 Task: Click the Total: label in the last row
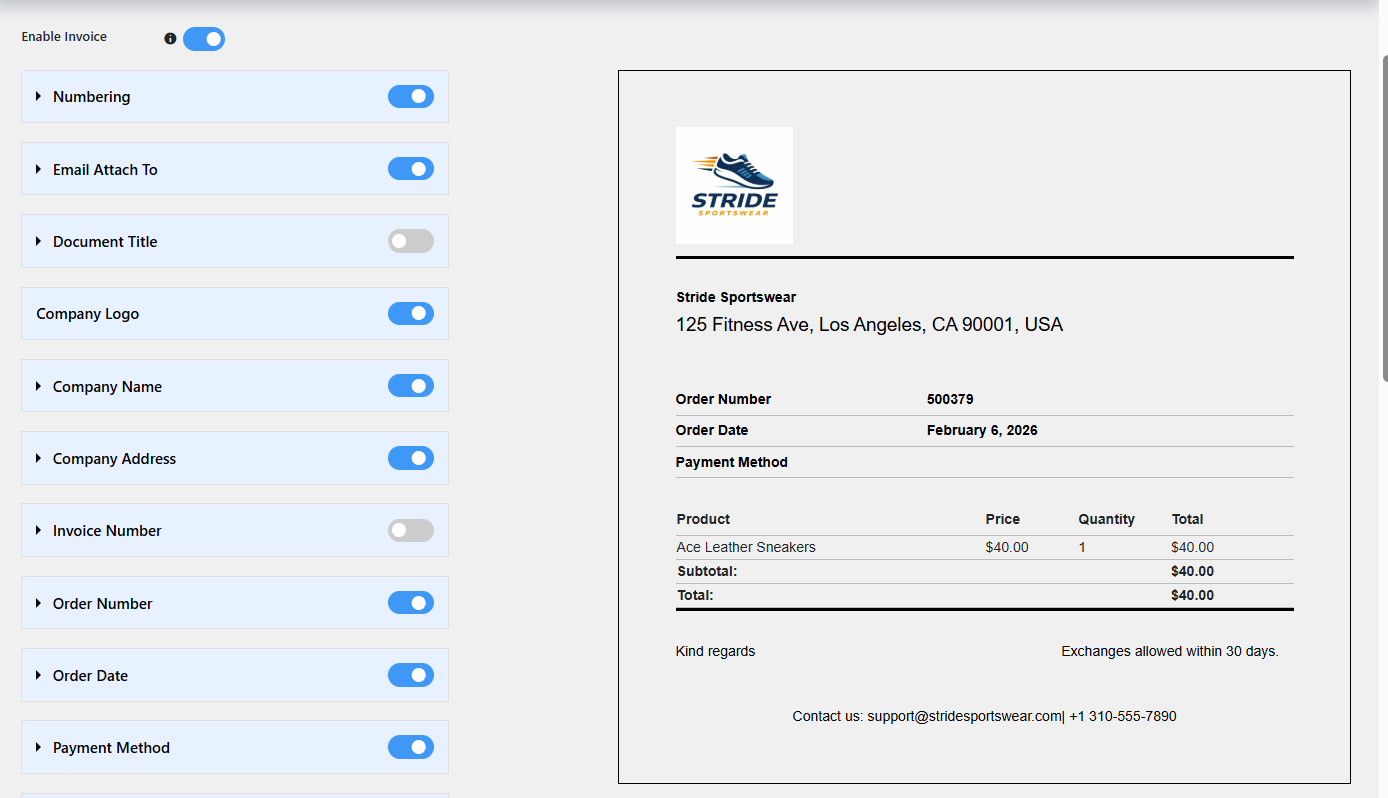click(x=695, y=595)
